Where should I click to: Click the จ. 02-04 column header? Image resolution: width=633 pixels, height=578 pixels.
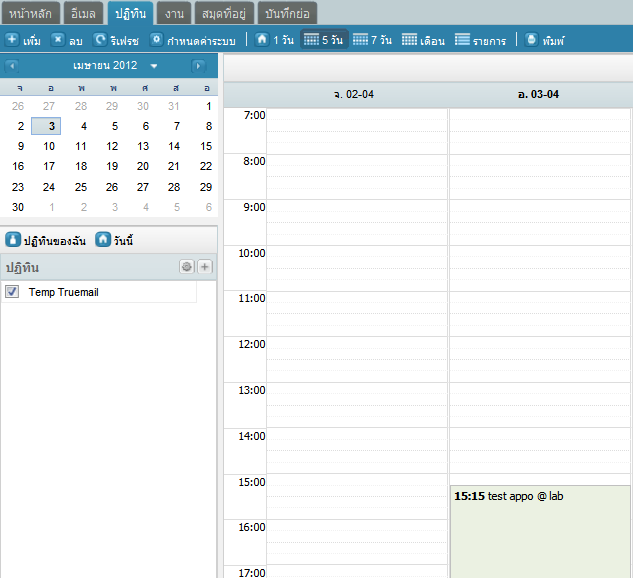(x=354, y=94)
